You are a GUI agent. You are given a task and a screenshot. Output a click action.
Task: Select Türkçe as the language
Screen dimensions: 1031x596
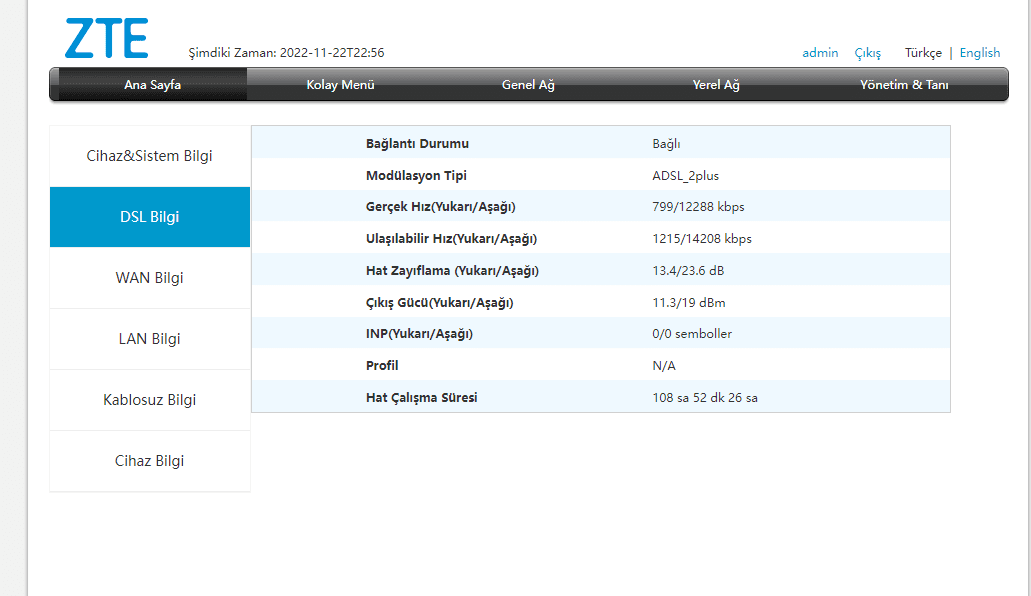pos(923,53)
